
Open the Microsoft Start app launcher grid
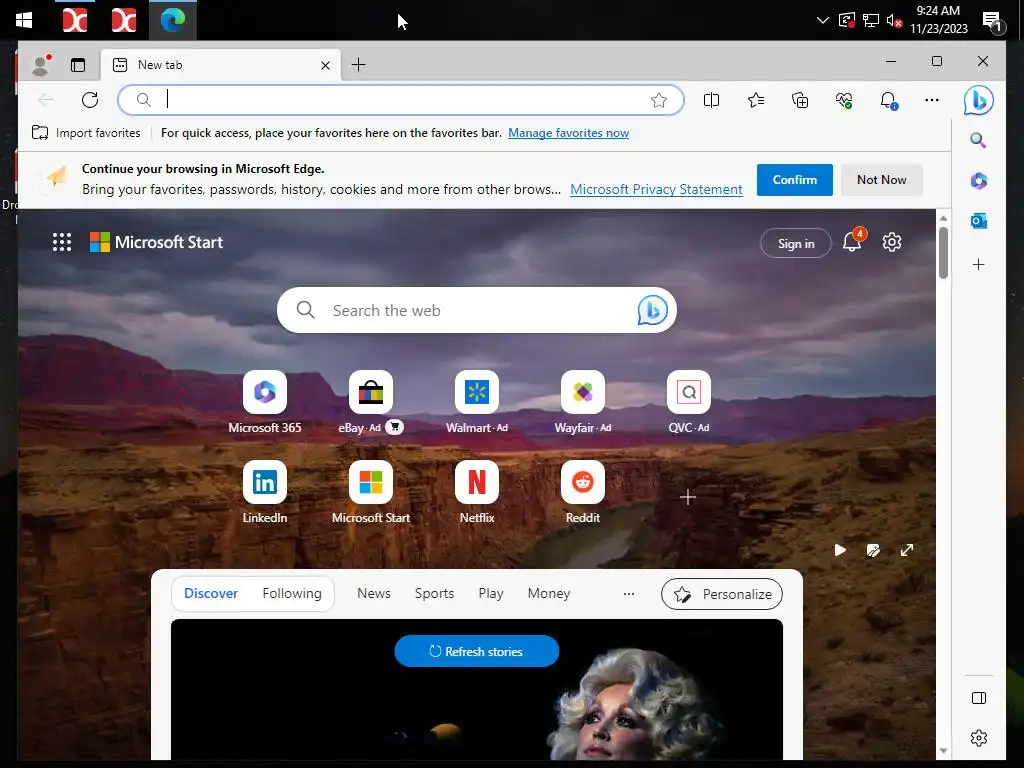coord(62,242)
